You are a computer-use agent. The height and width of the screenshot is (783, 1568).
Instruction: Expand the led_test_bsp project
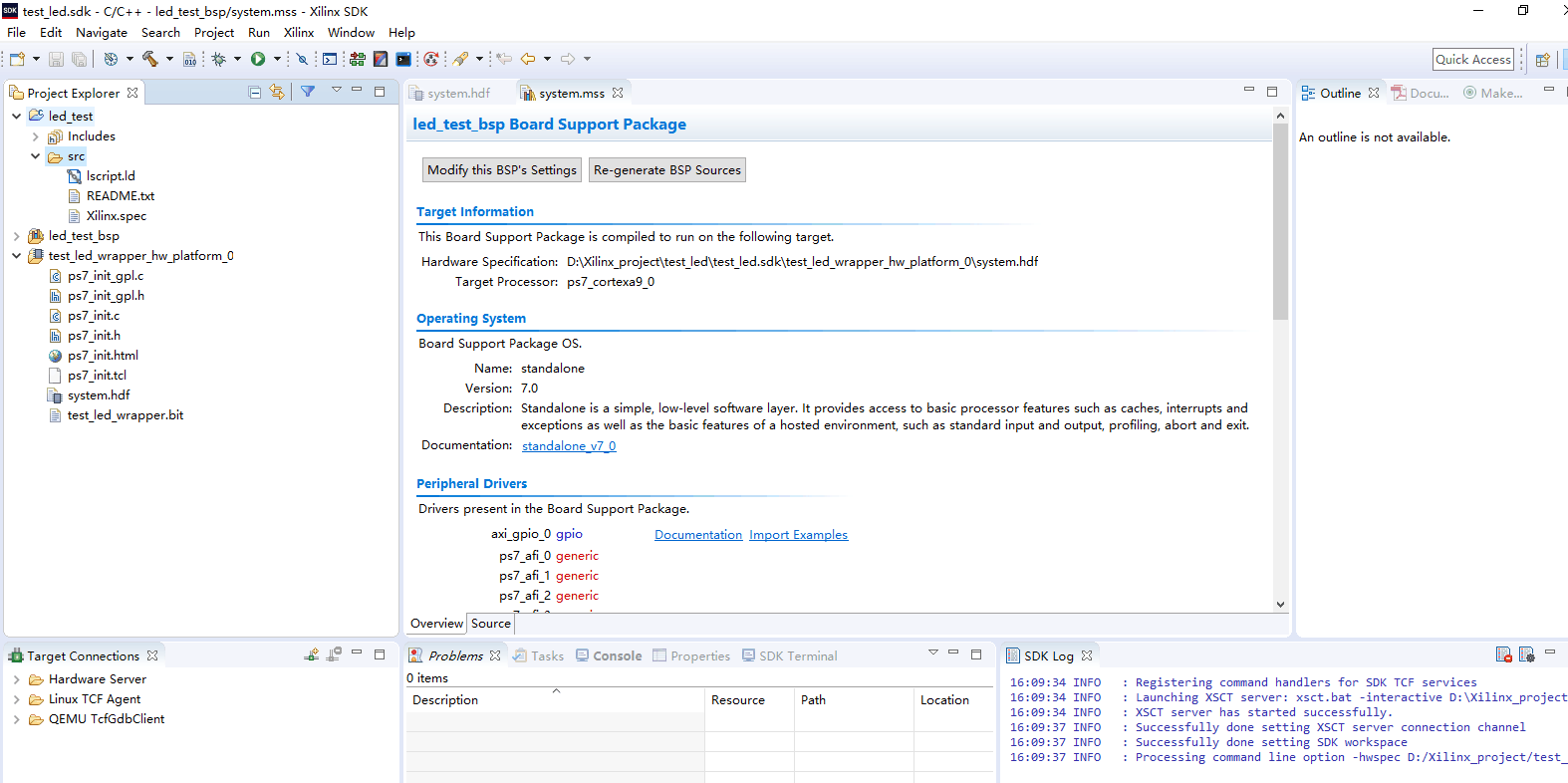click(x=16, y=236)
